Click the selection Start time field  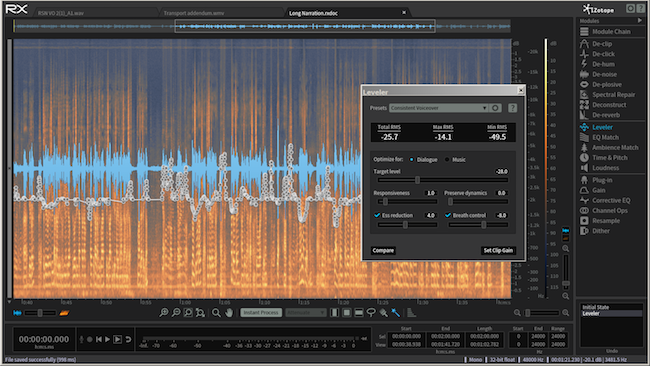click(406, 336)
